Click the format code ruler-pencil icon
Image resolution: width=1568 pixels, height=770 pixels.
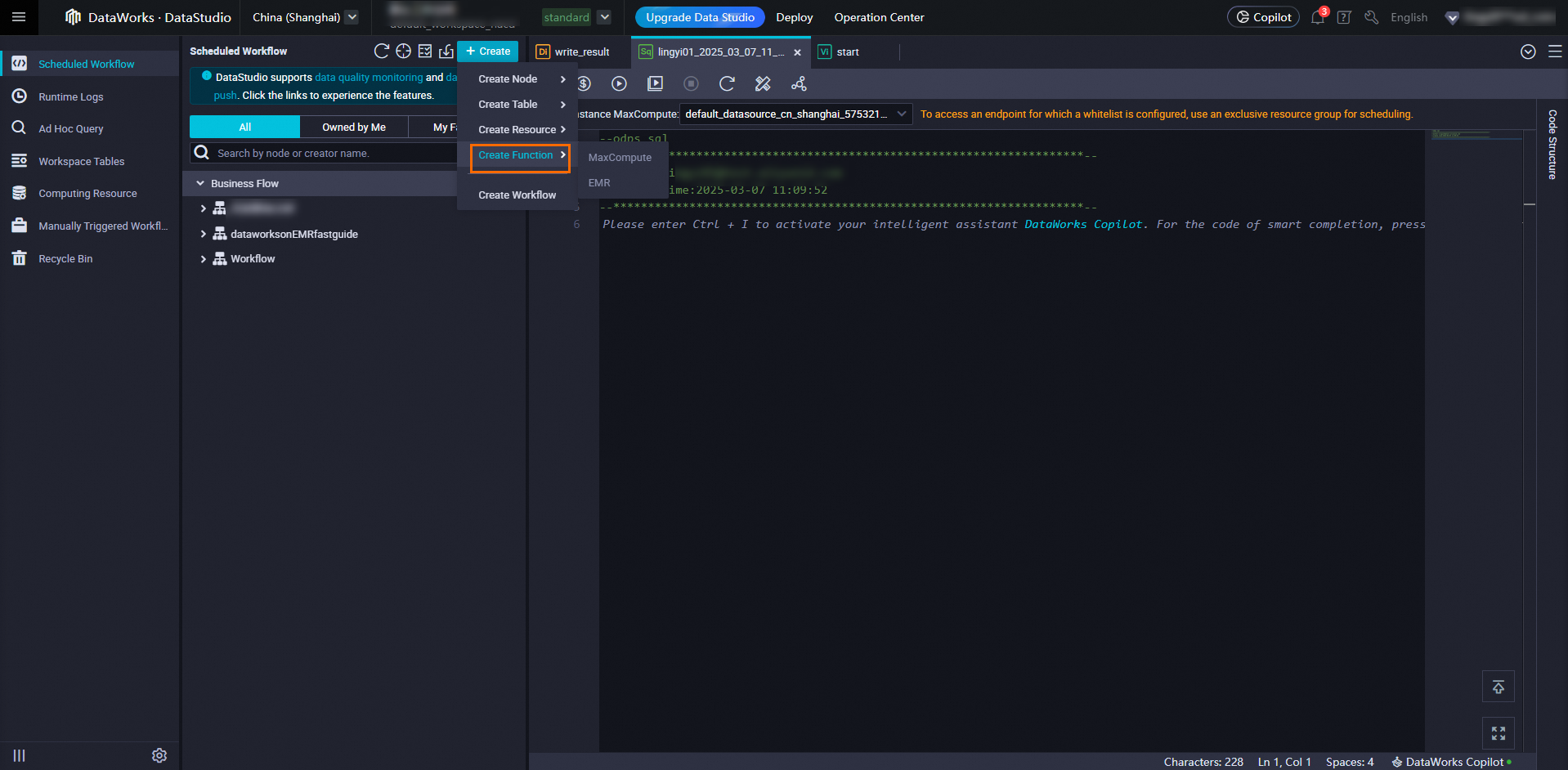point(763,83)
